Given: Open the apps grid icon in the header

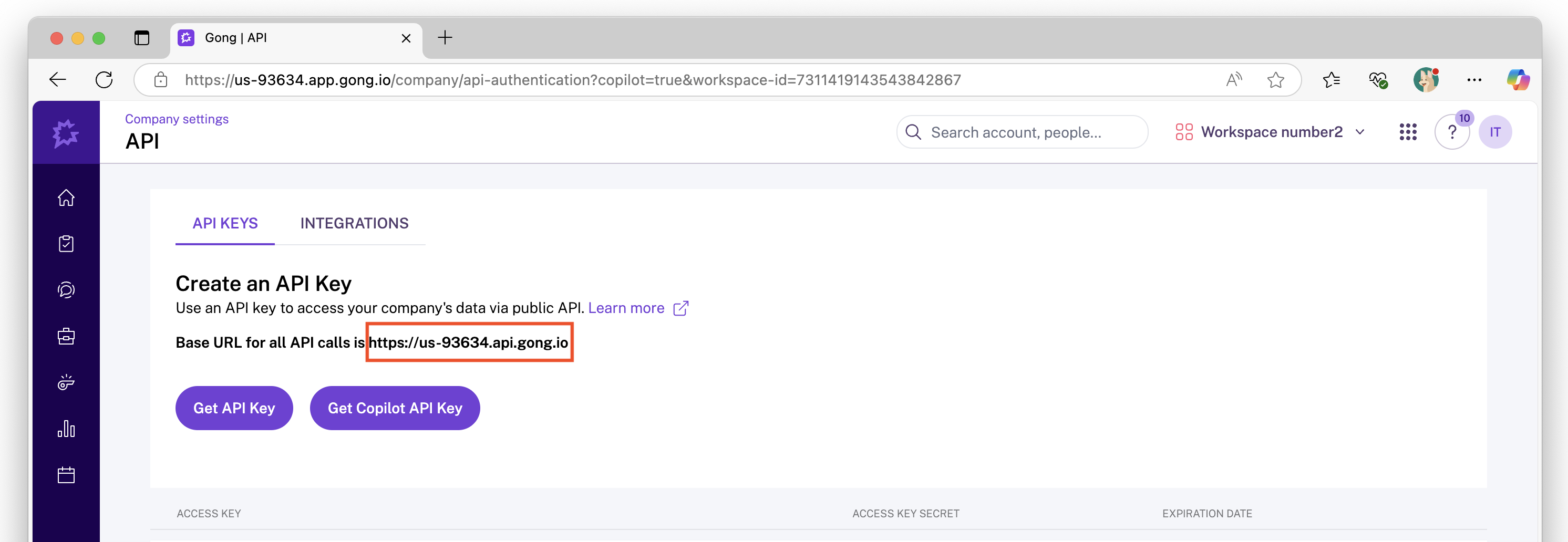Looking at the screenshot, I should pos(1407,131).
